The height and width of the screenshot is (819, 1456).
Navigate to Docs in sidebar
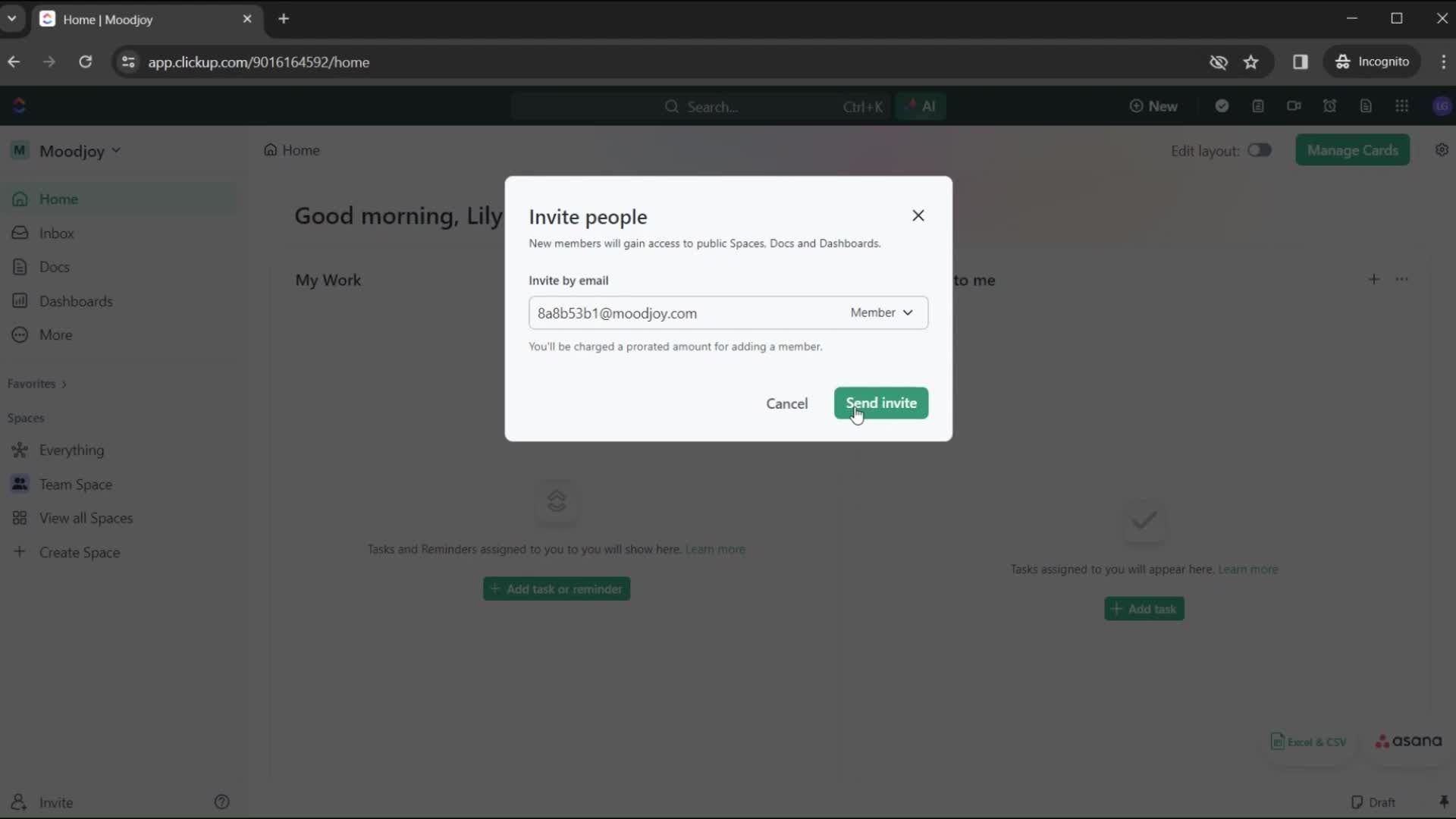(55, 266)
